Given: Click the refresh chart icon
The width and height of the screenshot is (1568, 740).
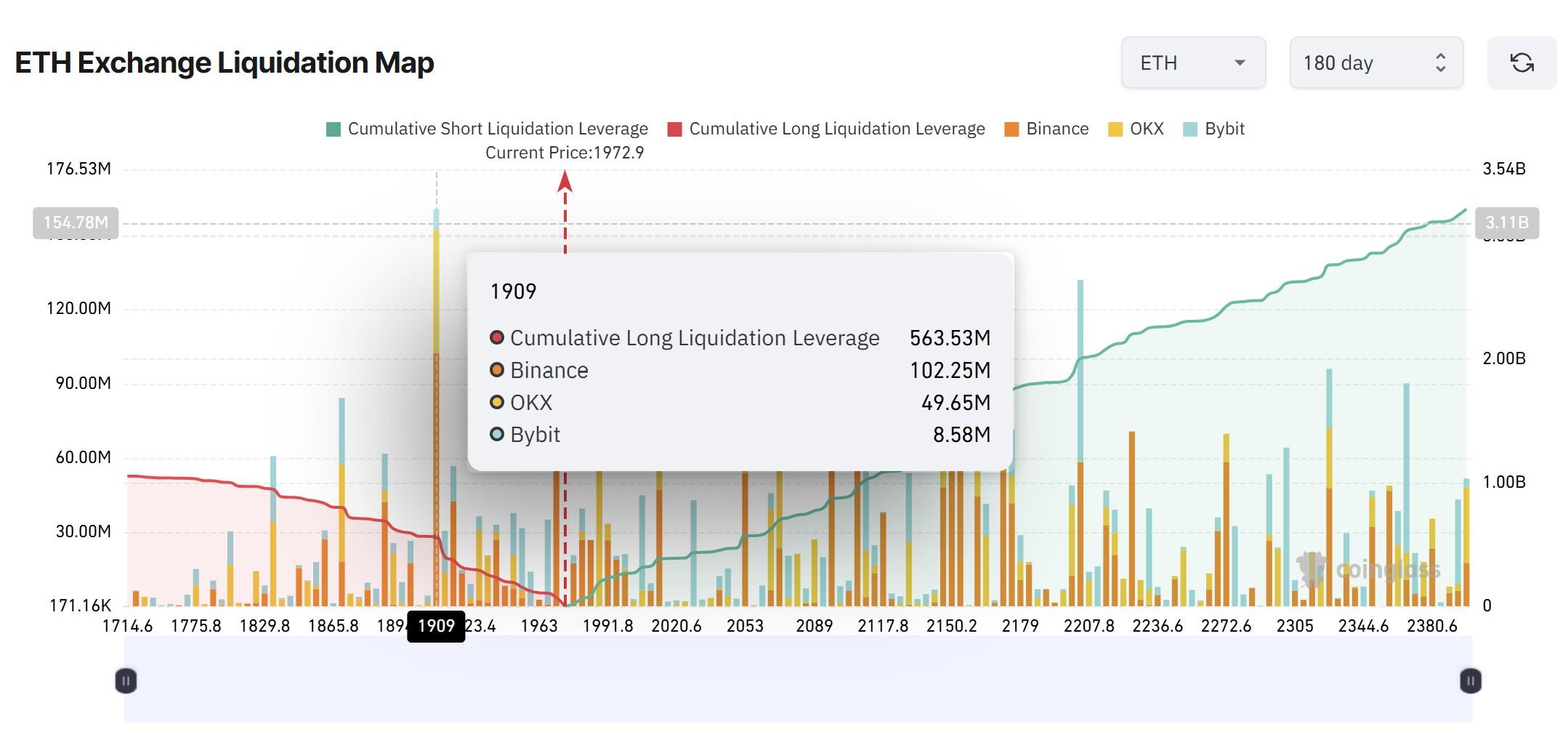Looking at the screenshot, I should [1523, 63].
